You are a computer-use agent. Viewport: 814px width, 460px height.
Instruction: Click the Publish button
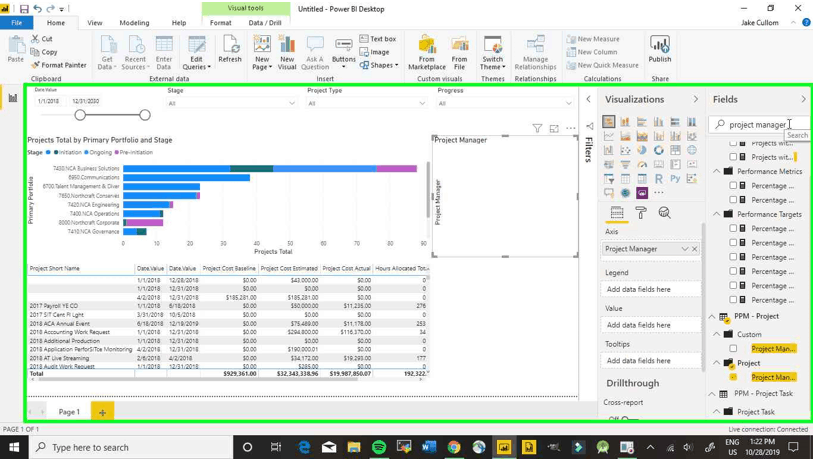point(660,49)
